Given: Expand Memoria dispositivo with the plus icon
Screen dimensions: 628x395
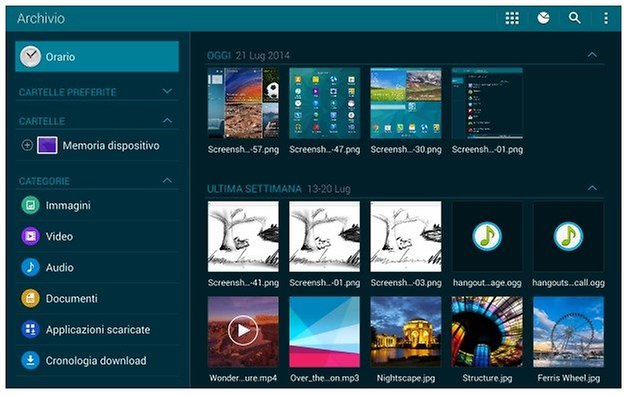Looking at the screenshot, I should click(27, 145).
